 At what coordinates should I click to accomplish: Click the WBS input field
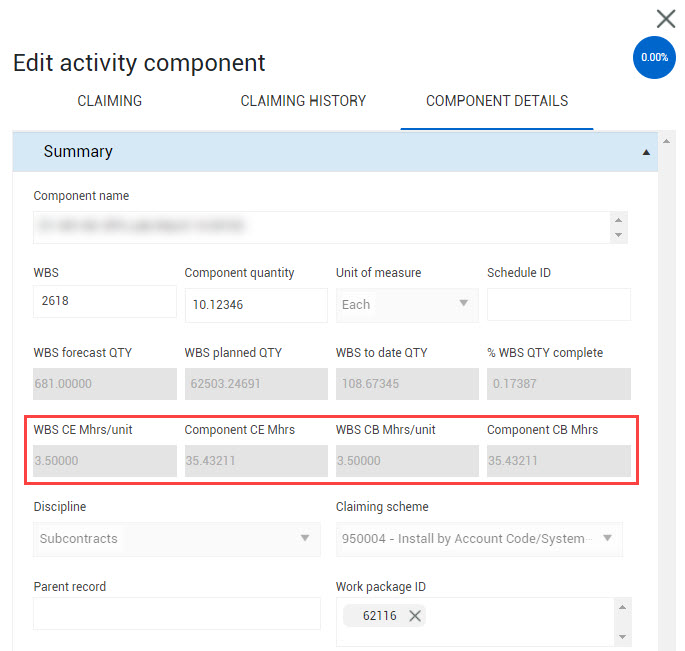point(105,301)
